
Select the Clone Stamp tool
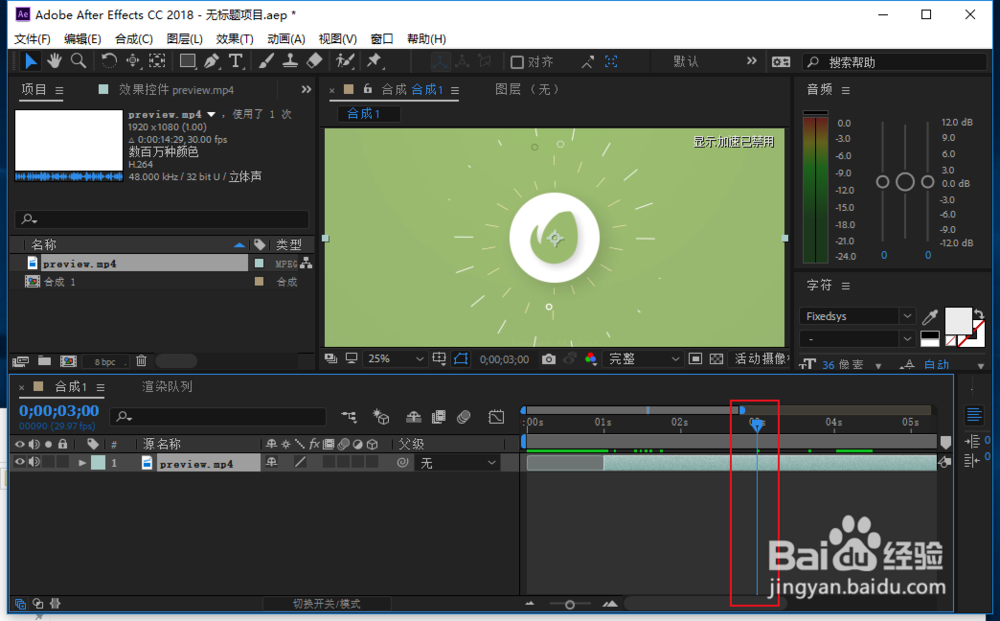[290, 61]
